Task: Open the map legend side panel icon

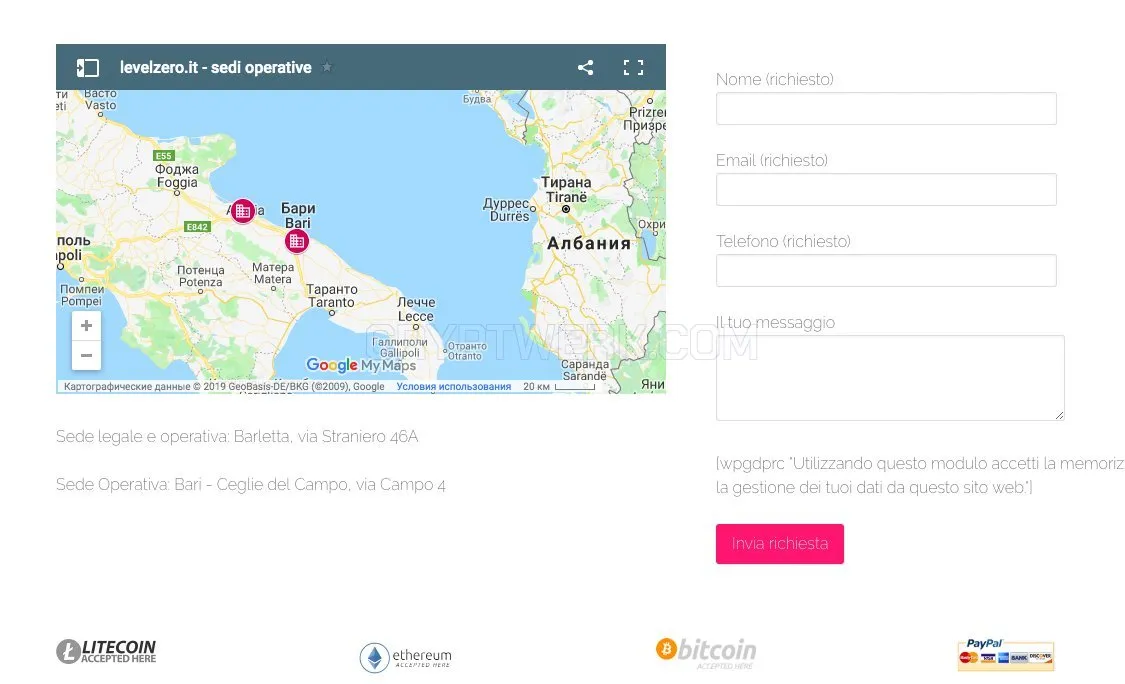Action: click(x=88, y=67)
